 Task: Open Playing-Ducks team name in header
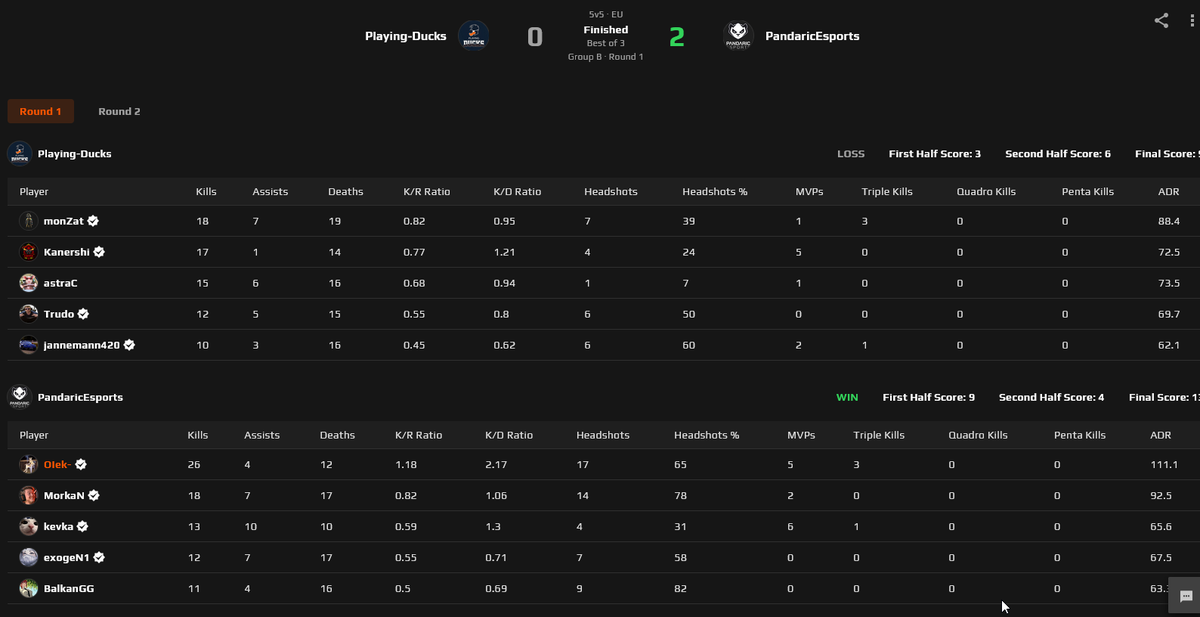(406, 37)
